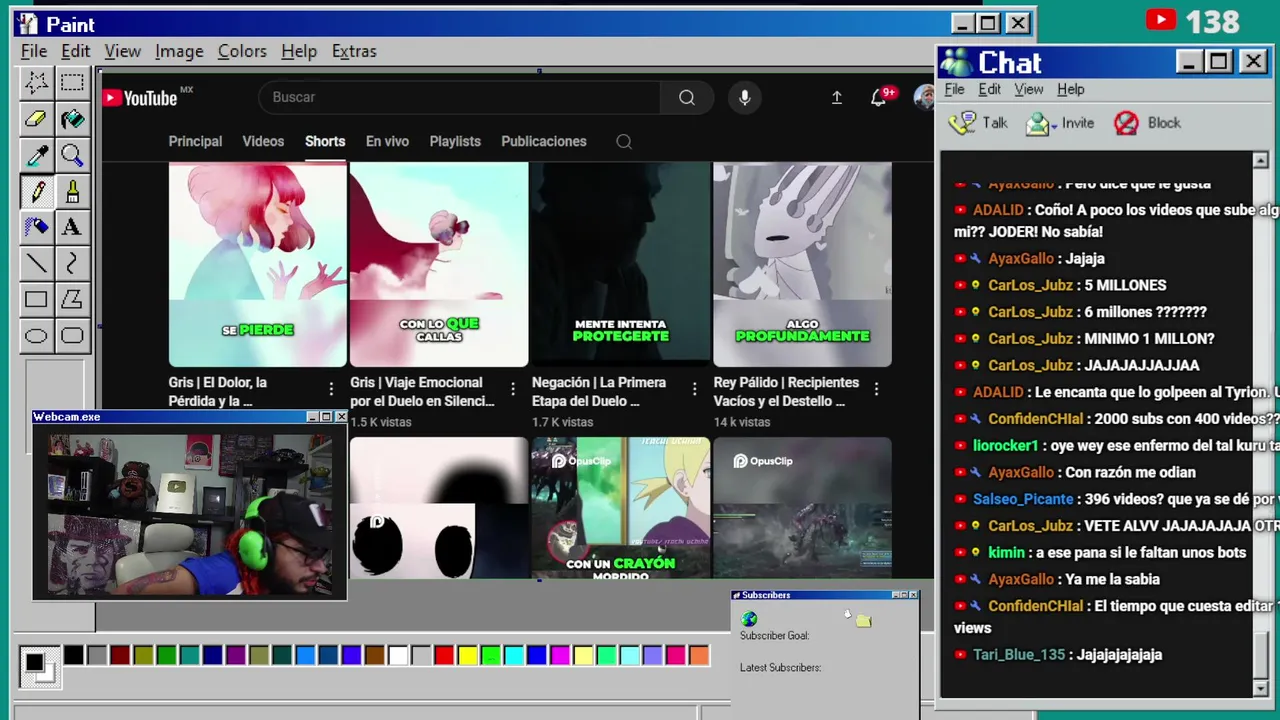The width and height of the screenshot is (1280, 720).
Task: Open Paint Extras menu
Action: tap(354, 51)
